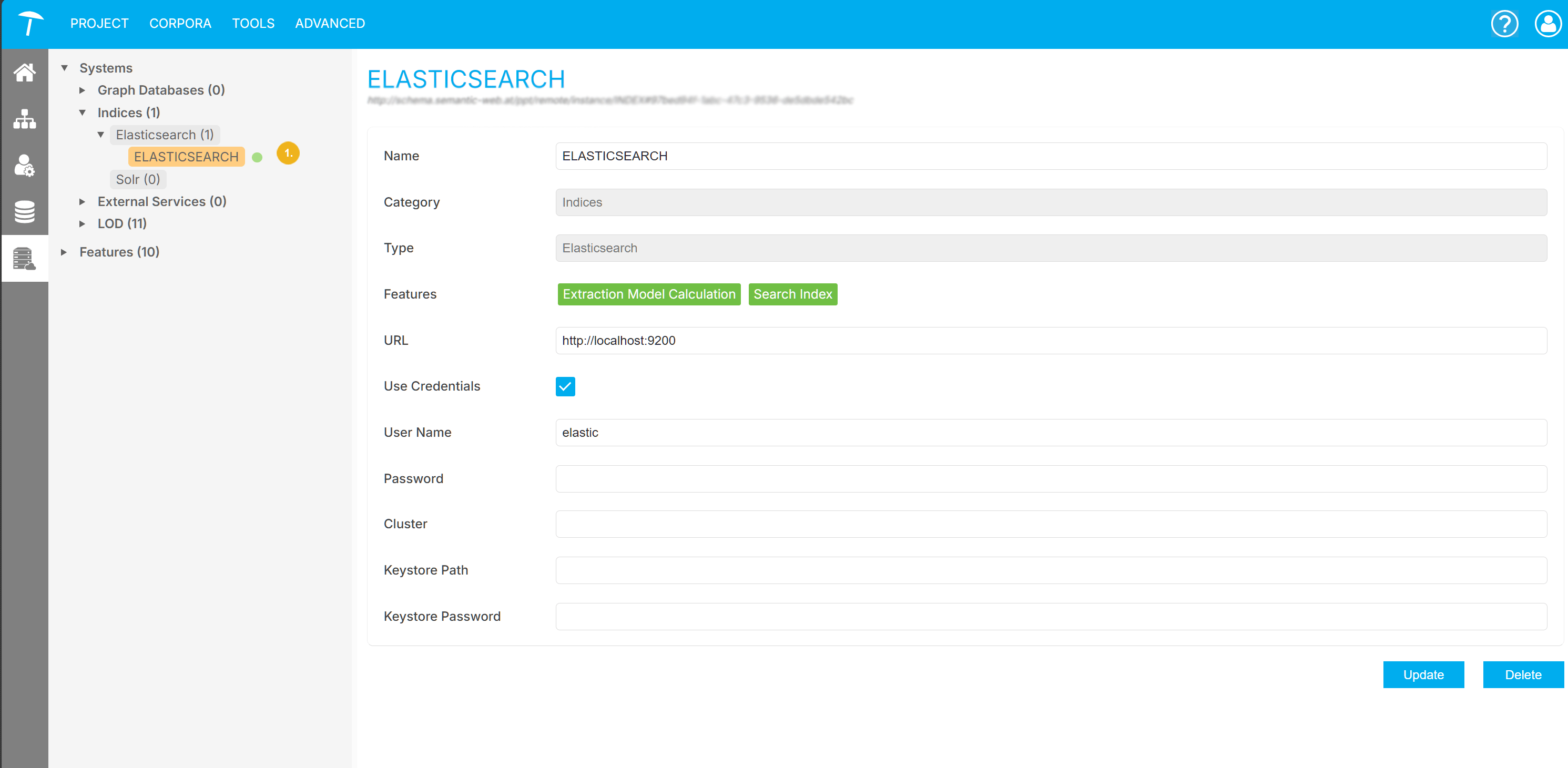Click the database stack icon in sidebar
Image resolution: width=1568 pixels, height=768 pixels.
click(24, 212)
